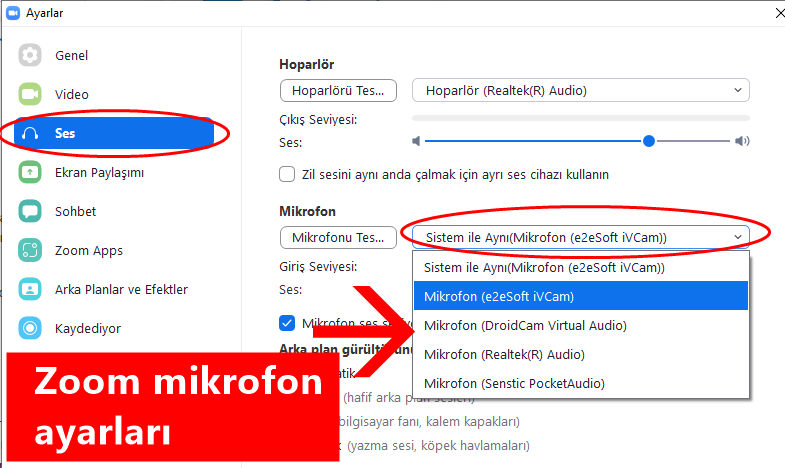Select Mikrofon (DroidCam Virtual Audio) option

click(581, 325)
